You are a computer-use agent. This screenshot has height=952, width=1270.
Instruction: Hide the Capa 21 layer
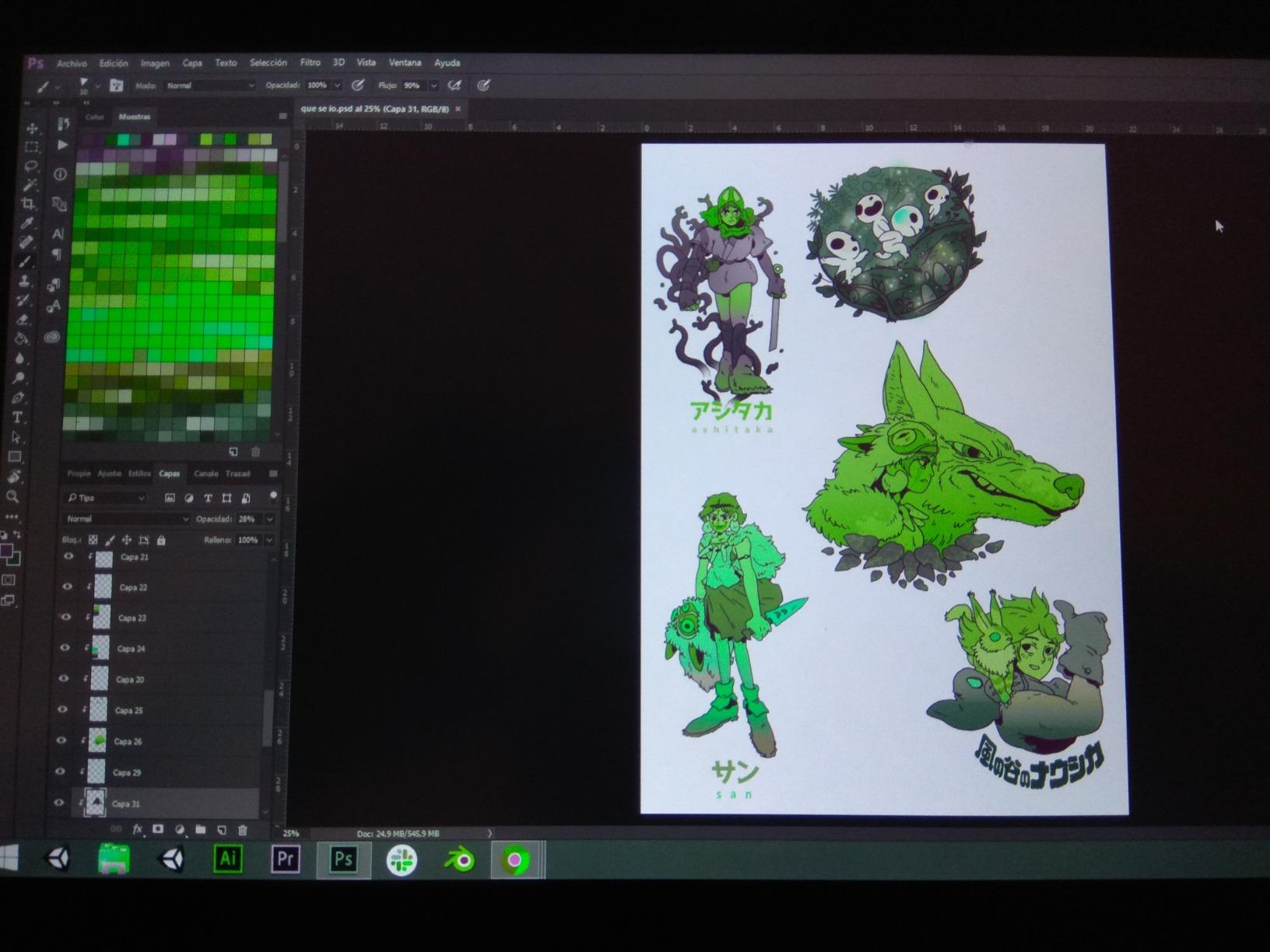tap(68, 557)
